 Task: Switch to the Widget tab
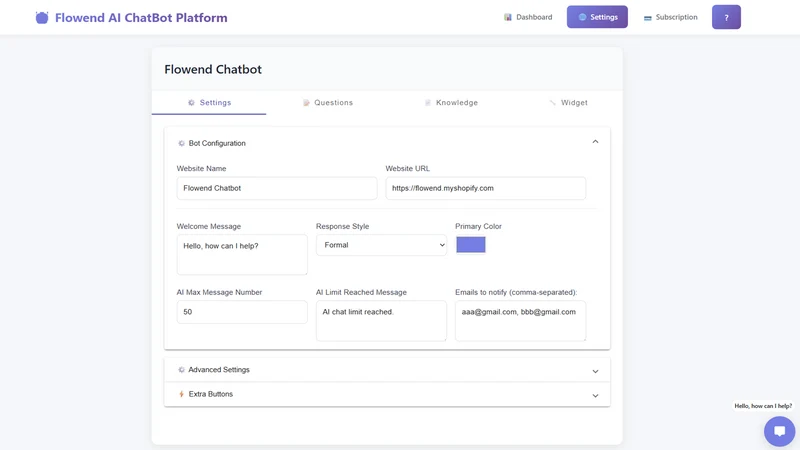point(568,103)
